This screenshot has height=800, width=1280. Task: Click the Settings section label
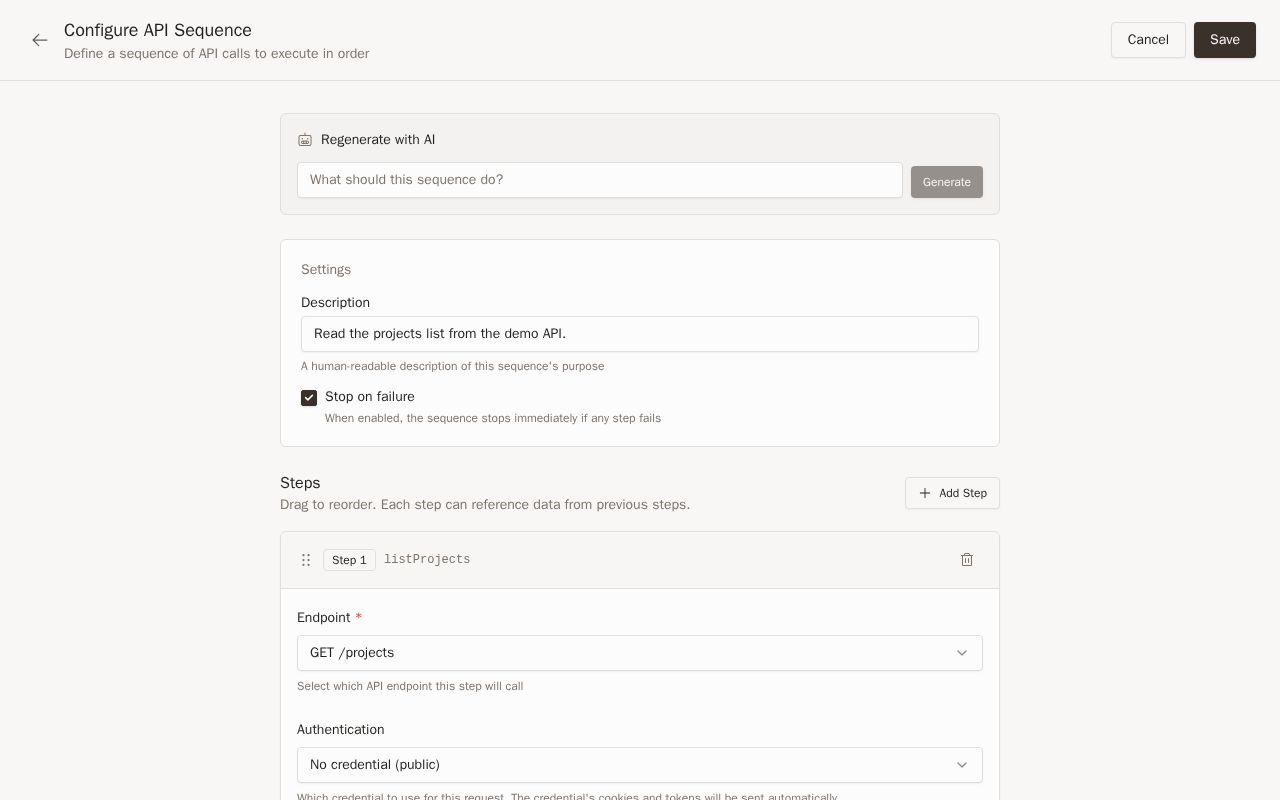point(326,270)
